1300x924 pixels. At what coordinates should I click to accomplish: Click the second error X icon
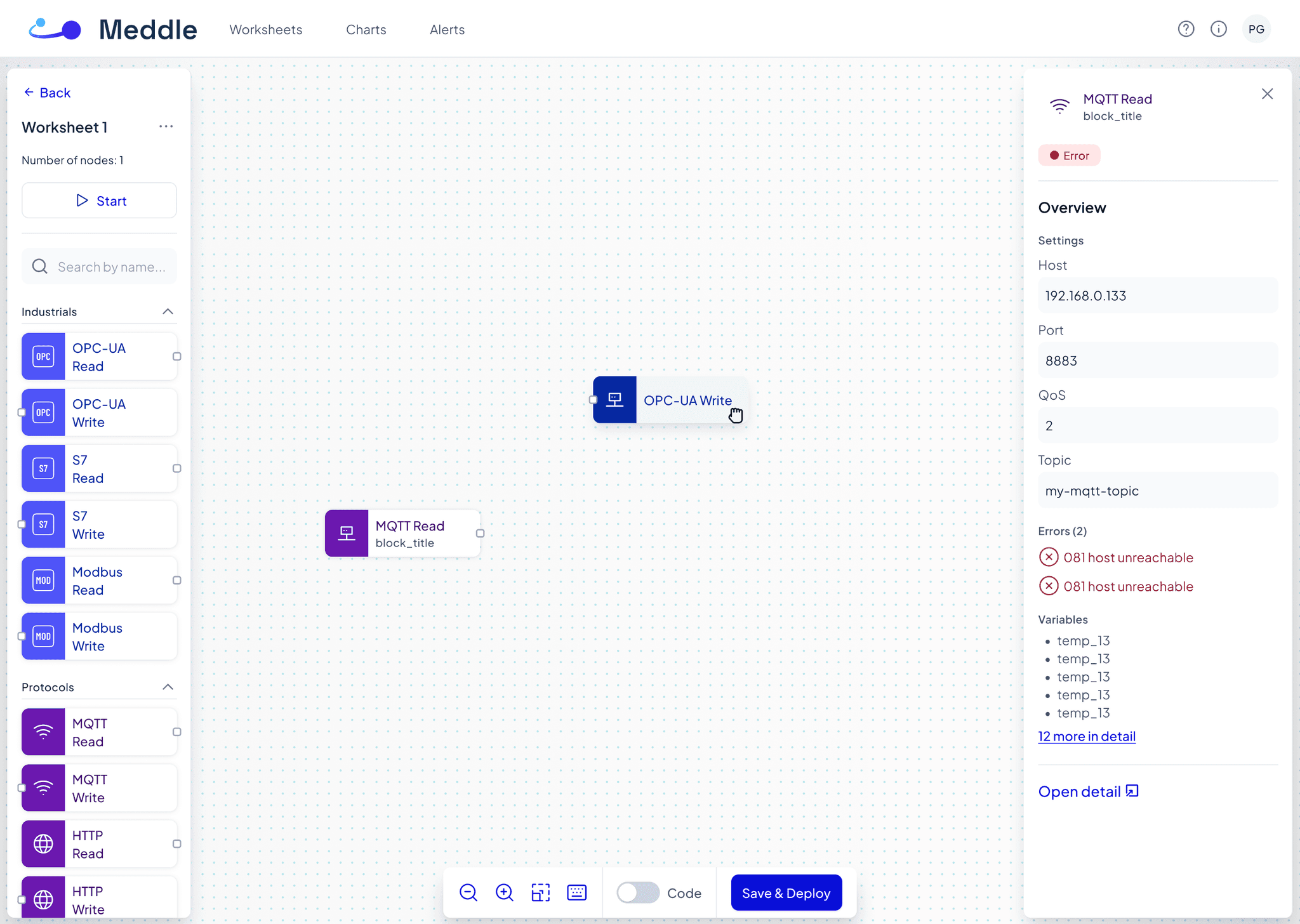1049,586
